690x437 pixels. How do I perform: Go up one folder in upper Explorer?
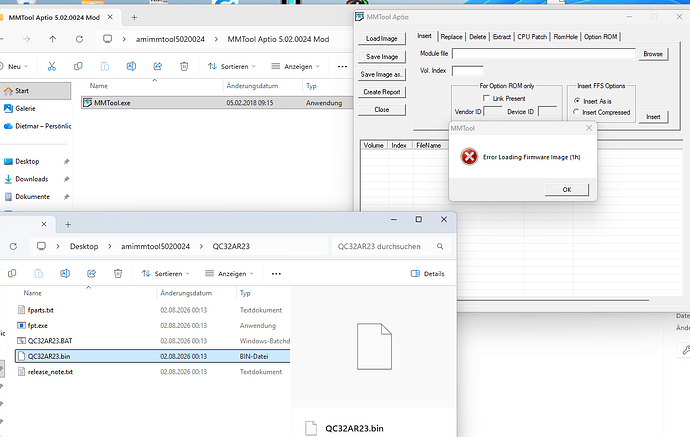(53, 39)
